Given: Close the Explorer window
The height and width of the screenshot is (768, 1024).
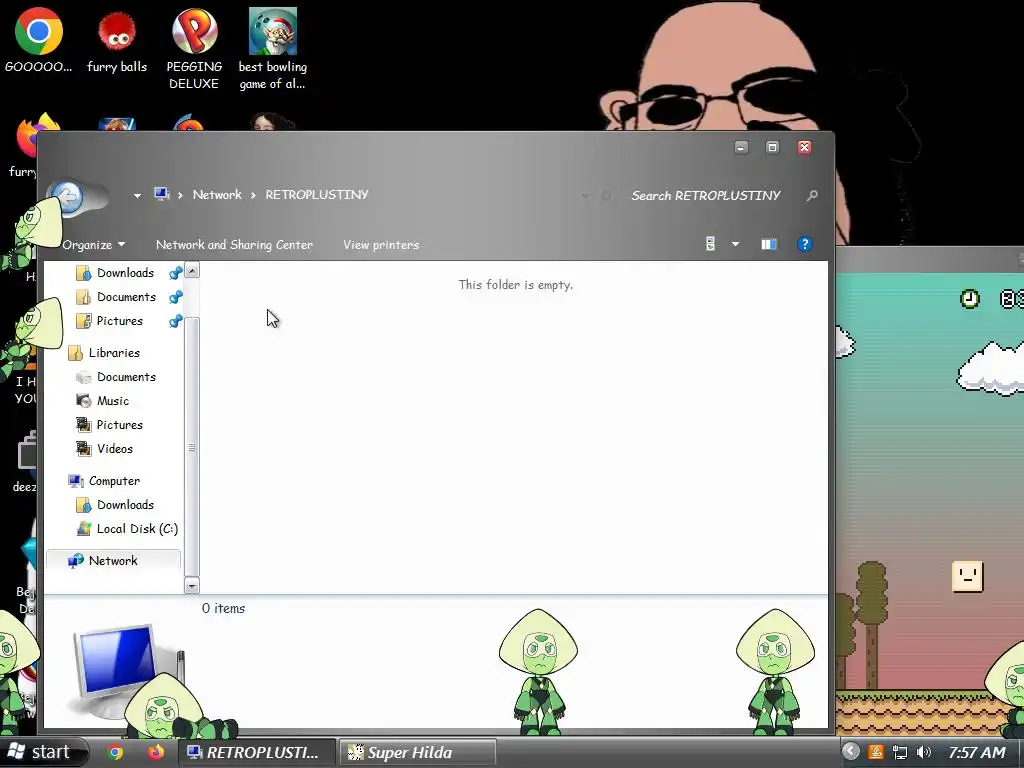Looking at the screenshot, I should [805, 148].
